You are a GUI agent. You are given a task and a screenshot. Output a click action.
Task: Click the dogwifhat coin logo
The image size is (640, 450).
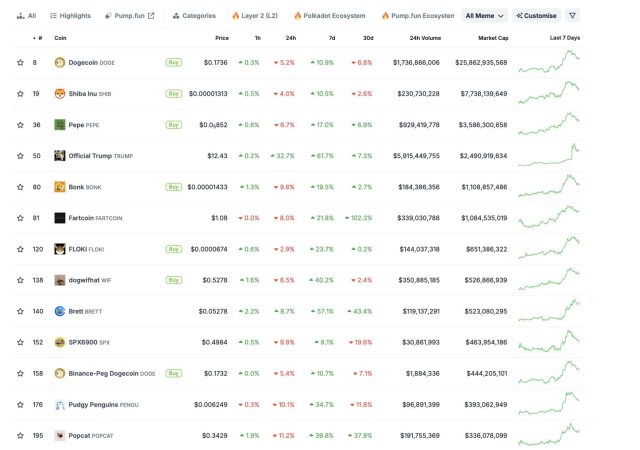click(x=60, y=280)
